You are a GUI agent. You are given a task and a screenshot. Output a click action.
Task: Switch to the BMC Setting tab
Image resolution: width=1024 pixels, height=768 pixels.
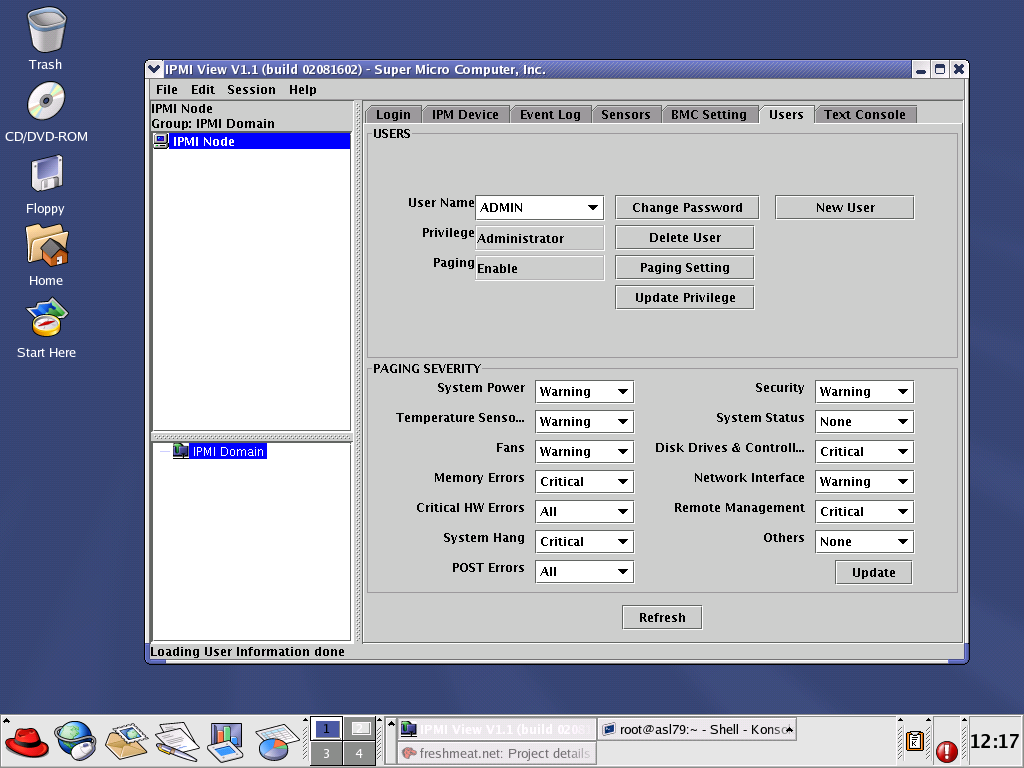[x=709, y=114]
